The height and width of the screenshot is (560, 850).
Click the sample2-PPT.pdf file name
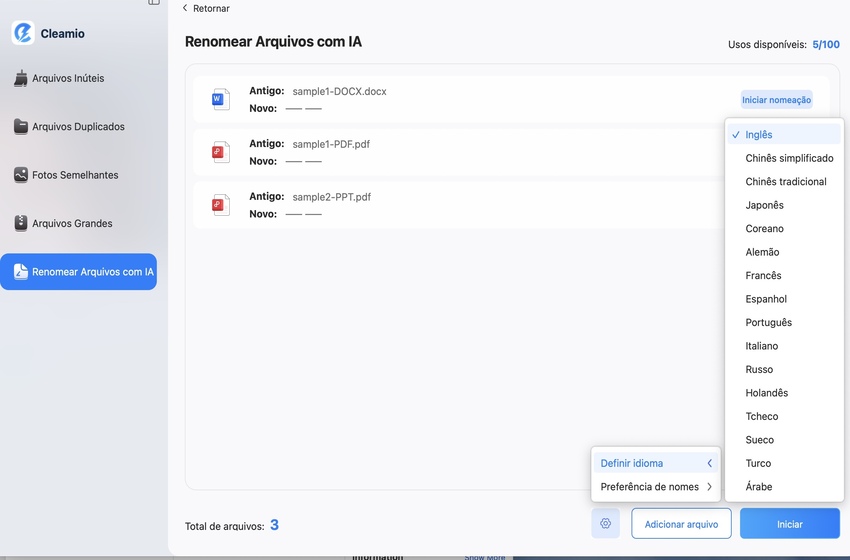pyautogui.click(x=332, y=197)
